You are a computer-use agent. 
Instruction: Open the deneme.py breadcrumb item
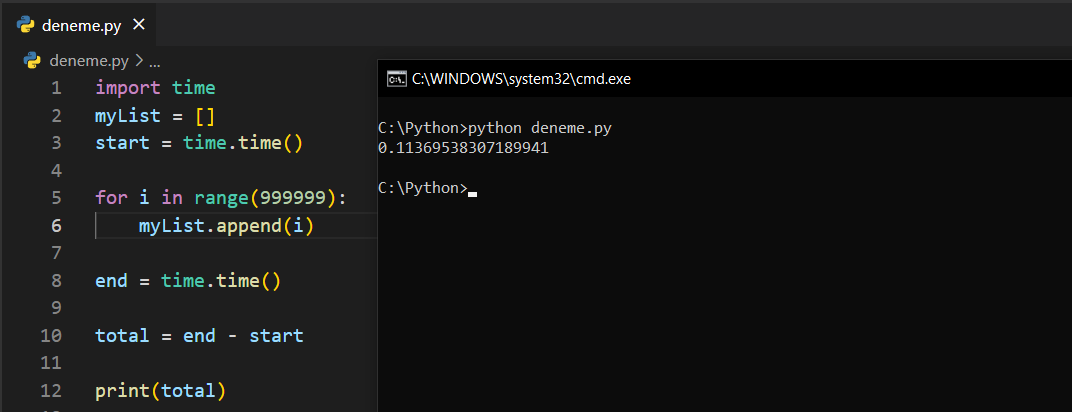pos(89,60)
